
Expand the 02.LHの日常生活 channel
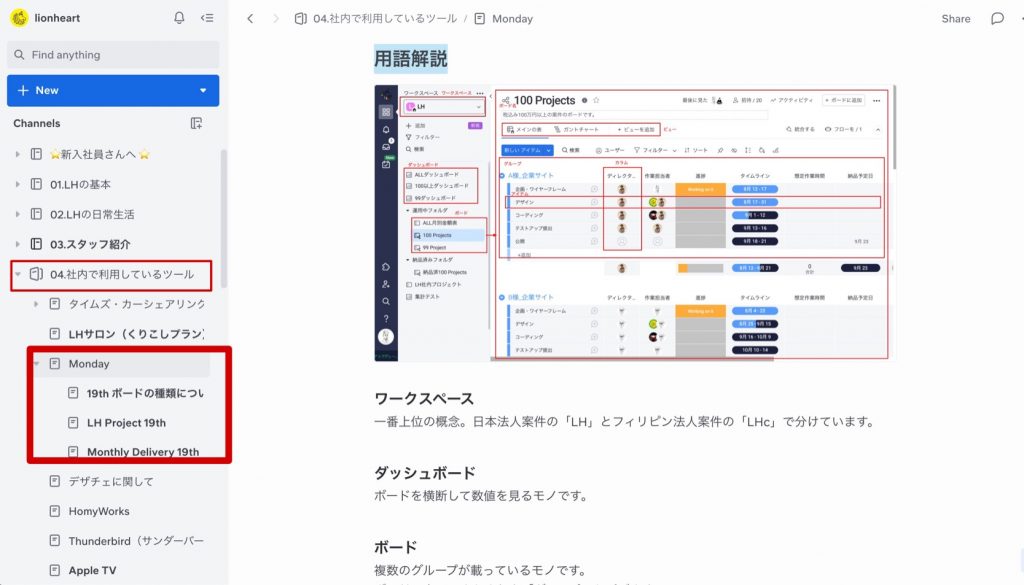tap(17, 214)
